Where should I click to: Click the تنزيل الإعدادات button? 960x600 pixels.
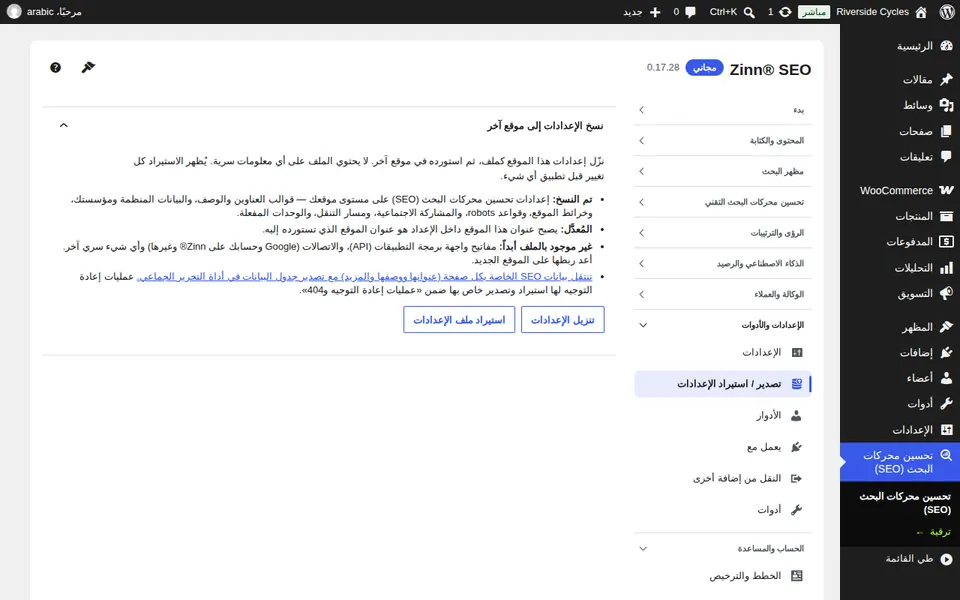[x=563, y=320]
